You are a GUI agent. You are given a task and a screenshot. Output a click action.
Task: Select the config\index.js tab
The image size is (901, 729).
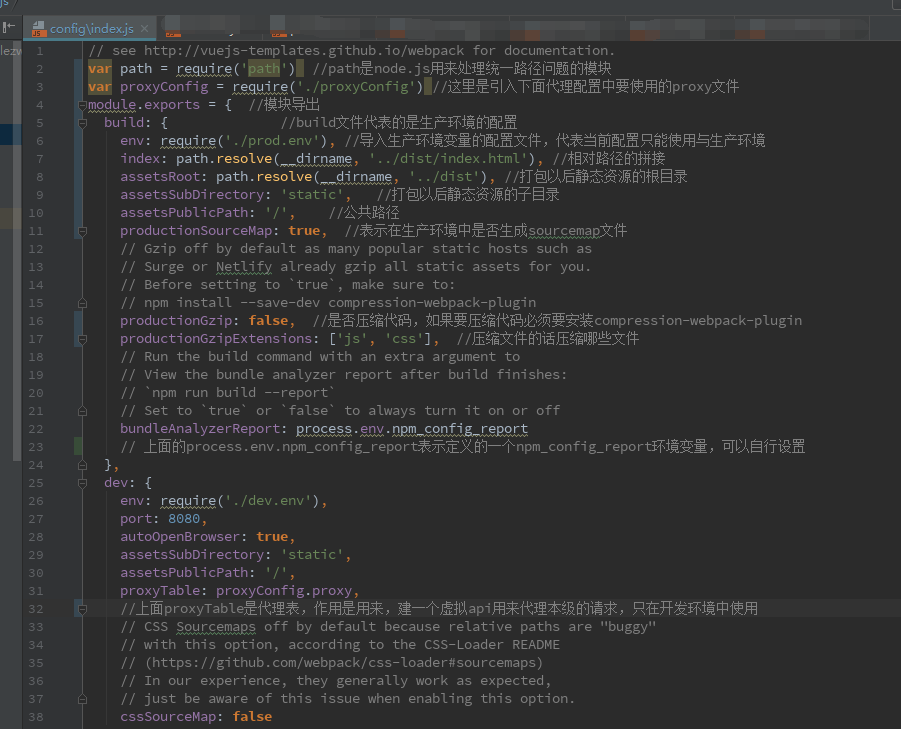coord(88,28)
